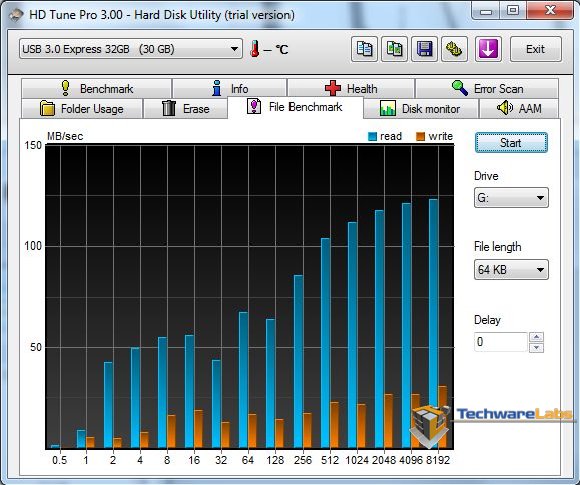The width and height of the screenshot is (580, 485).
Task: Click the 0.5 x-axis label
Action: point(59,460)
